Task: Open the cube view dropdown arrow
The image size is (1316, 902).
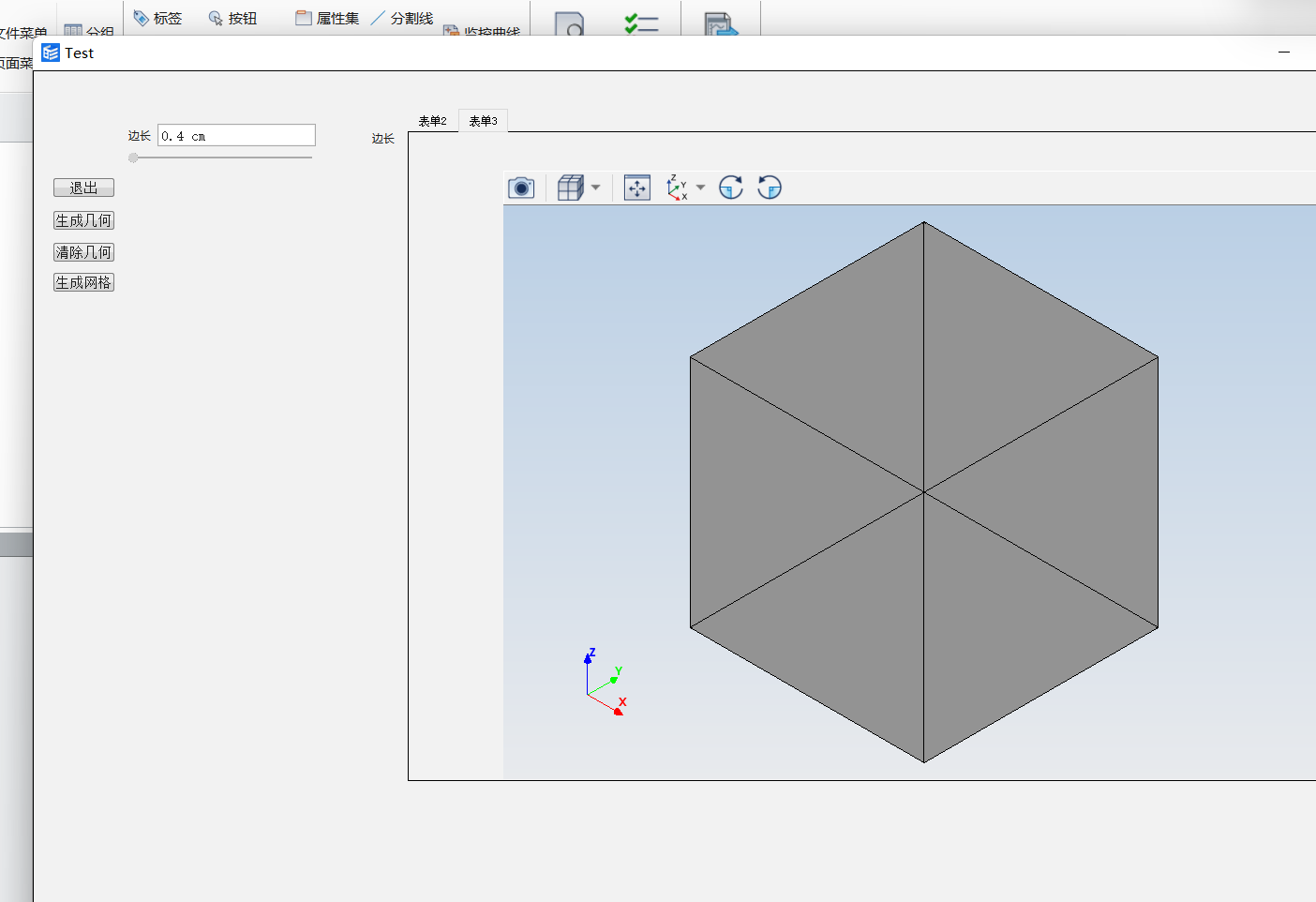Action: tap(595, 188)
